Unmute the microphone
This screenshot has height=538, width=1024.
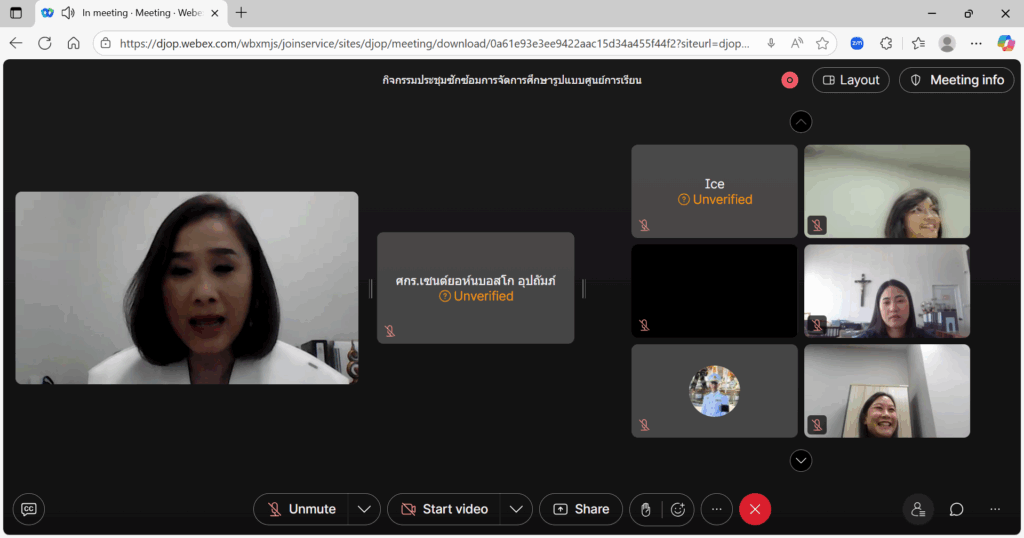click(300, 509)
